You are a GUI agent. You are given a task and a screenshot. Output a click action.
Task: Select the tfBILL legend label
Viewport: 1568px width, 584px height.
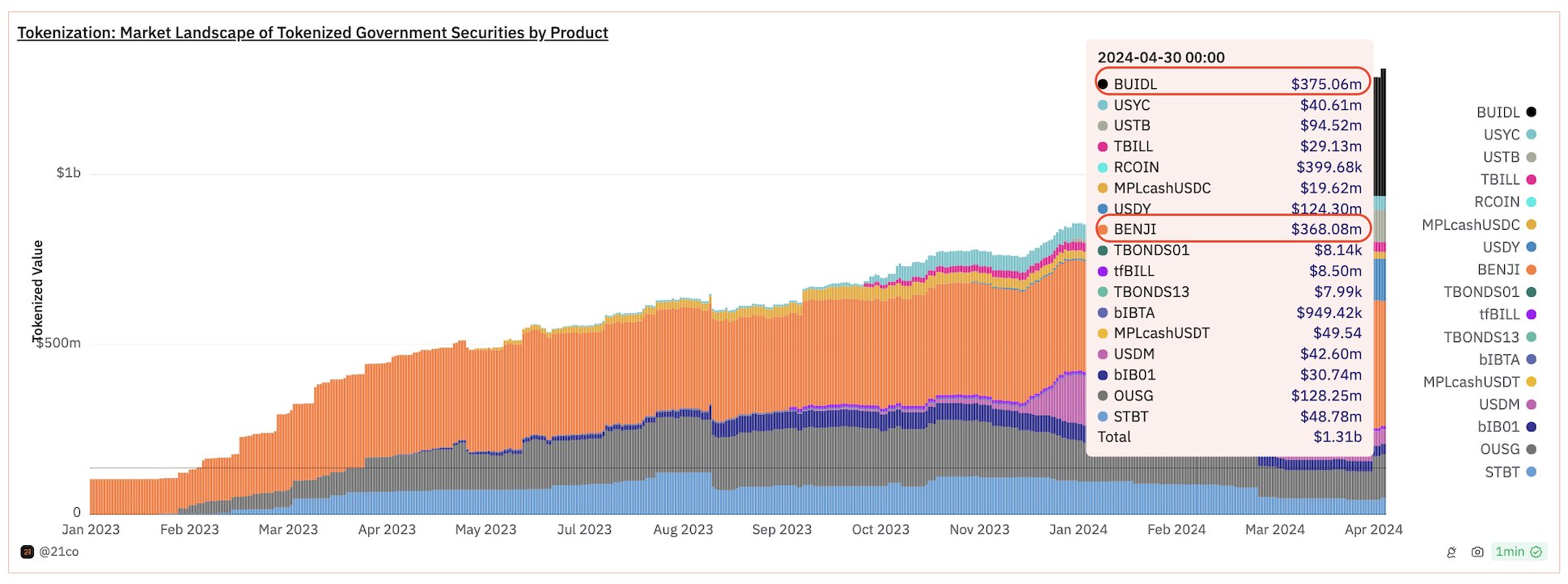coord(1499,315)
